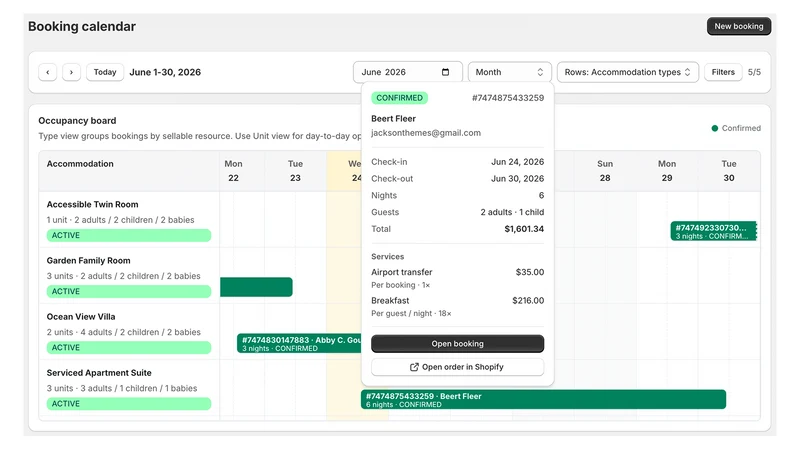Click guest name Beert Fleer in popup

pyautogui.click(x=393, y=118)
